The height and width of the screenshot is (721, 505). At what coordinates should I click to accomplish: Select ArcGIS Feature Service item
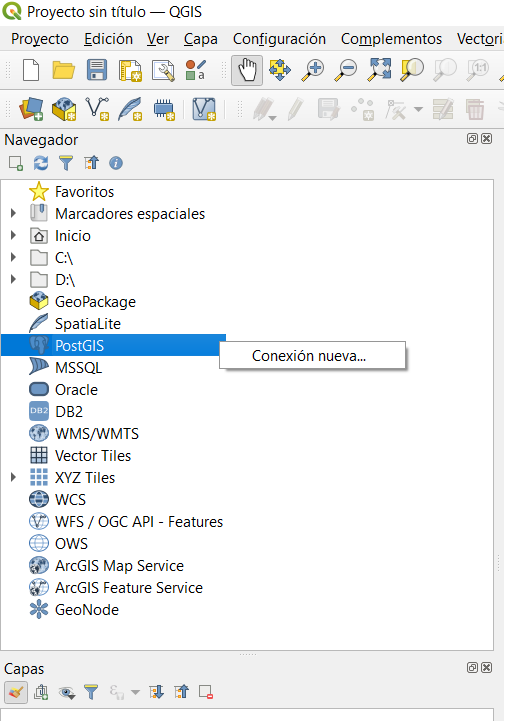129,588
